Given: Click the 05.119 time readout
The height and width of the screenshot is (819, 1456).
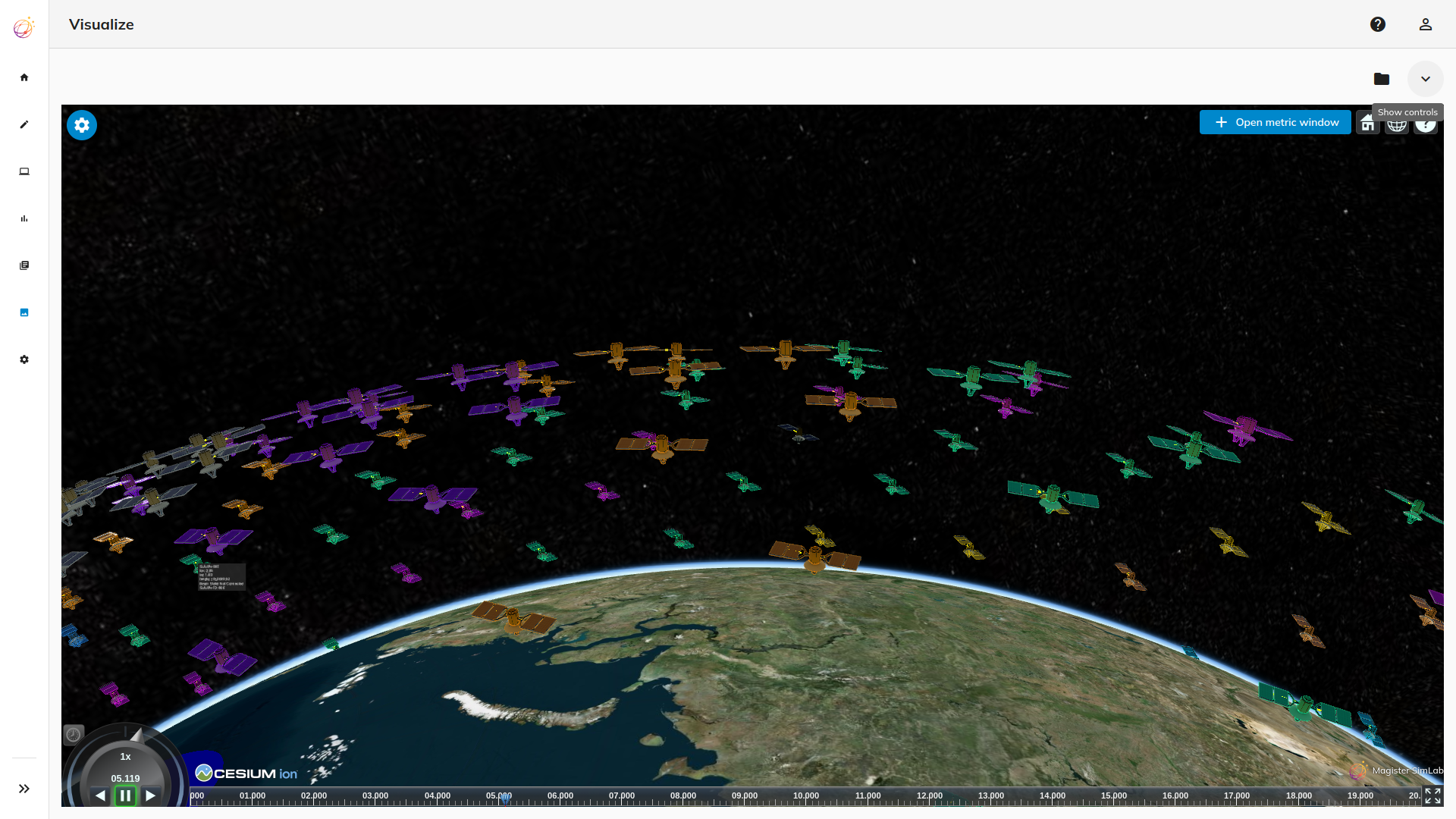Looking at the screenshot, I should [x=125, y=778].
